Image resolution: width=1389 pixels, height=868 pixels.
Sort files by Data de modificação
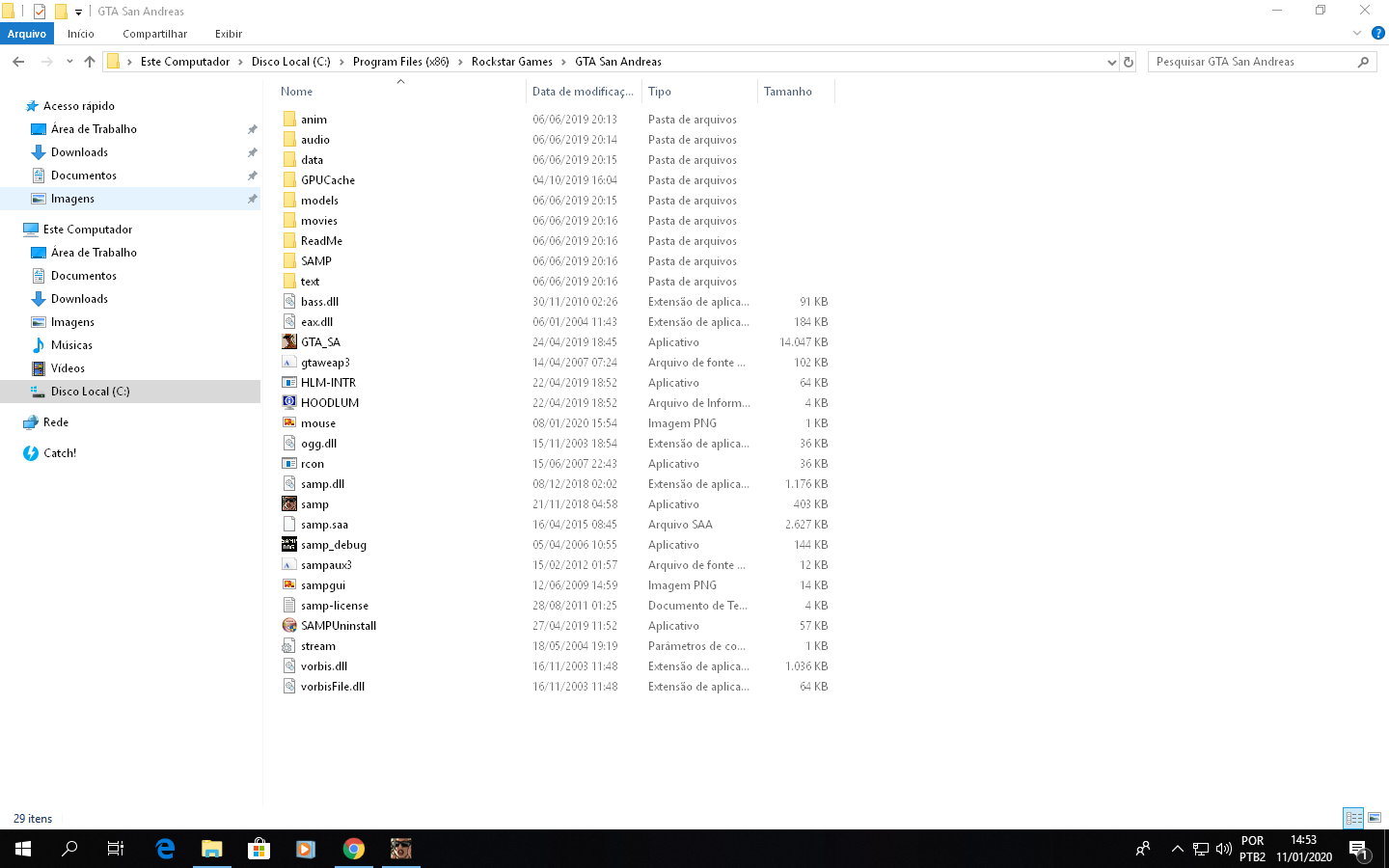pos(584,92)
